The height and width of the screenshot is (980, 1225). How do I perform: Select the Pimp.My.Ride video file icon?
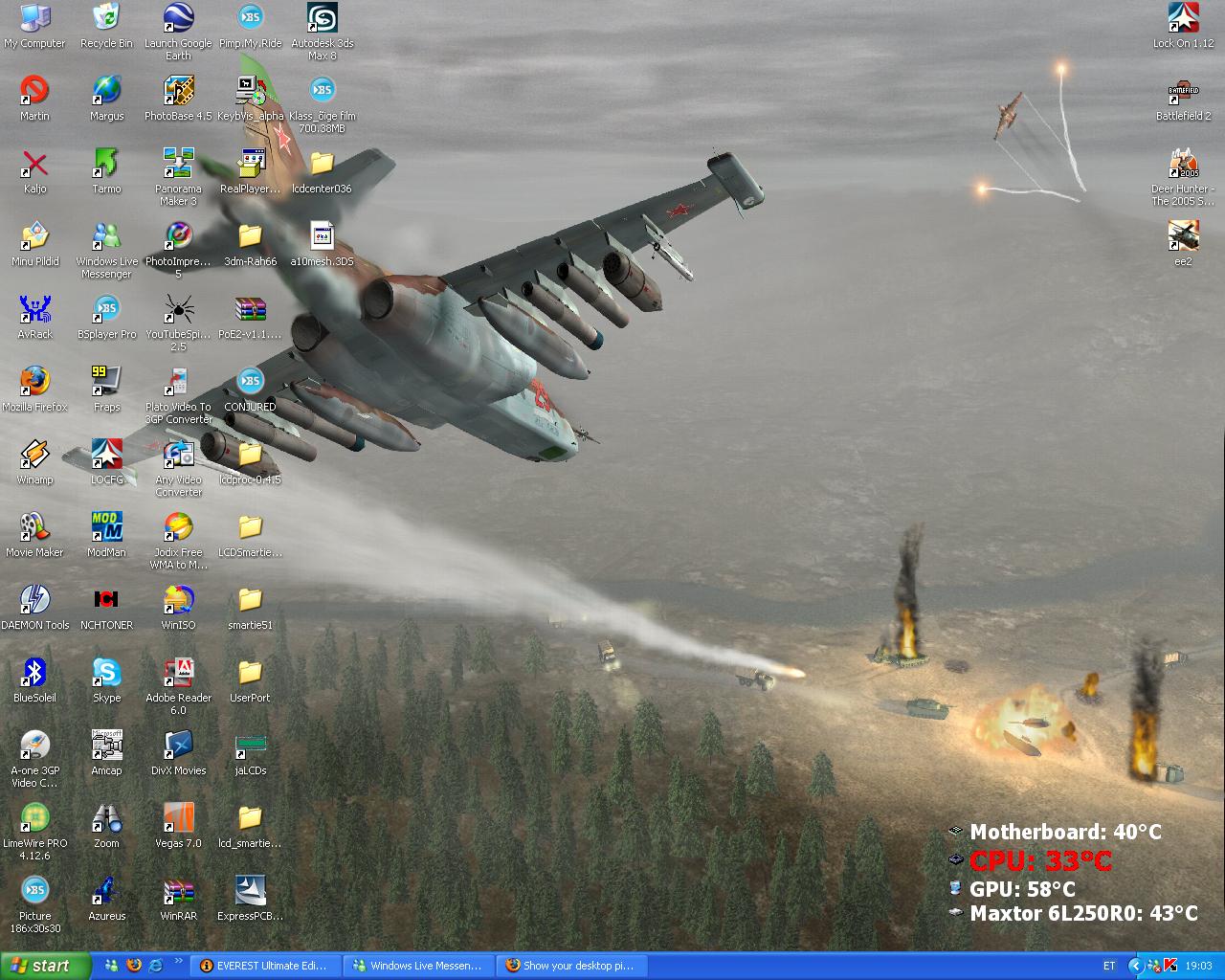click(x=250, y=26)
